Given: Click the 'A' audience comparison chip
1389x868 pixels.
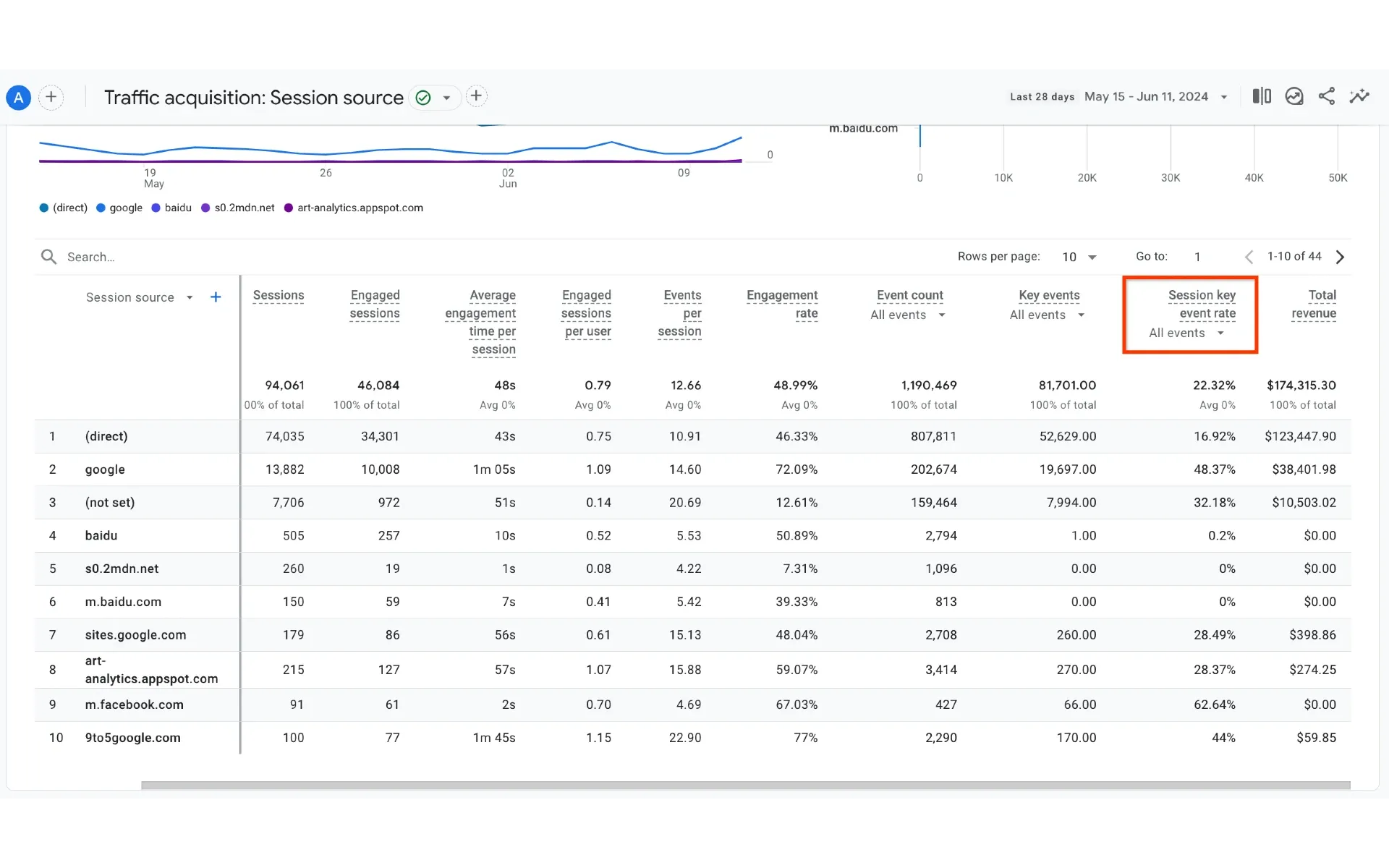Looking at the screenshot, I should pos(18,97).
